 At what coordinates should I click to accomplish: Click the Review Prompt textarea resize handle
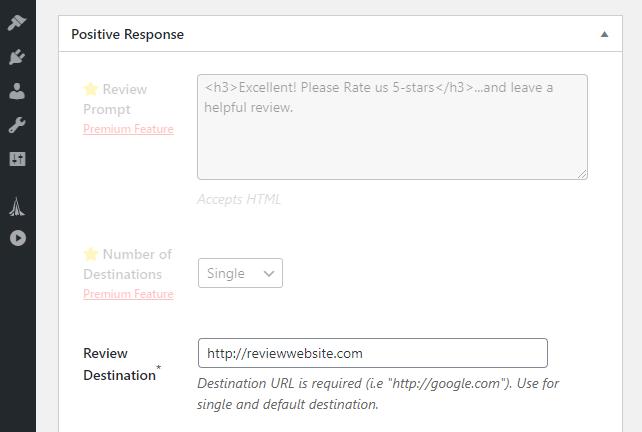(x=582, y=174)
